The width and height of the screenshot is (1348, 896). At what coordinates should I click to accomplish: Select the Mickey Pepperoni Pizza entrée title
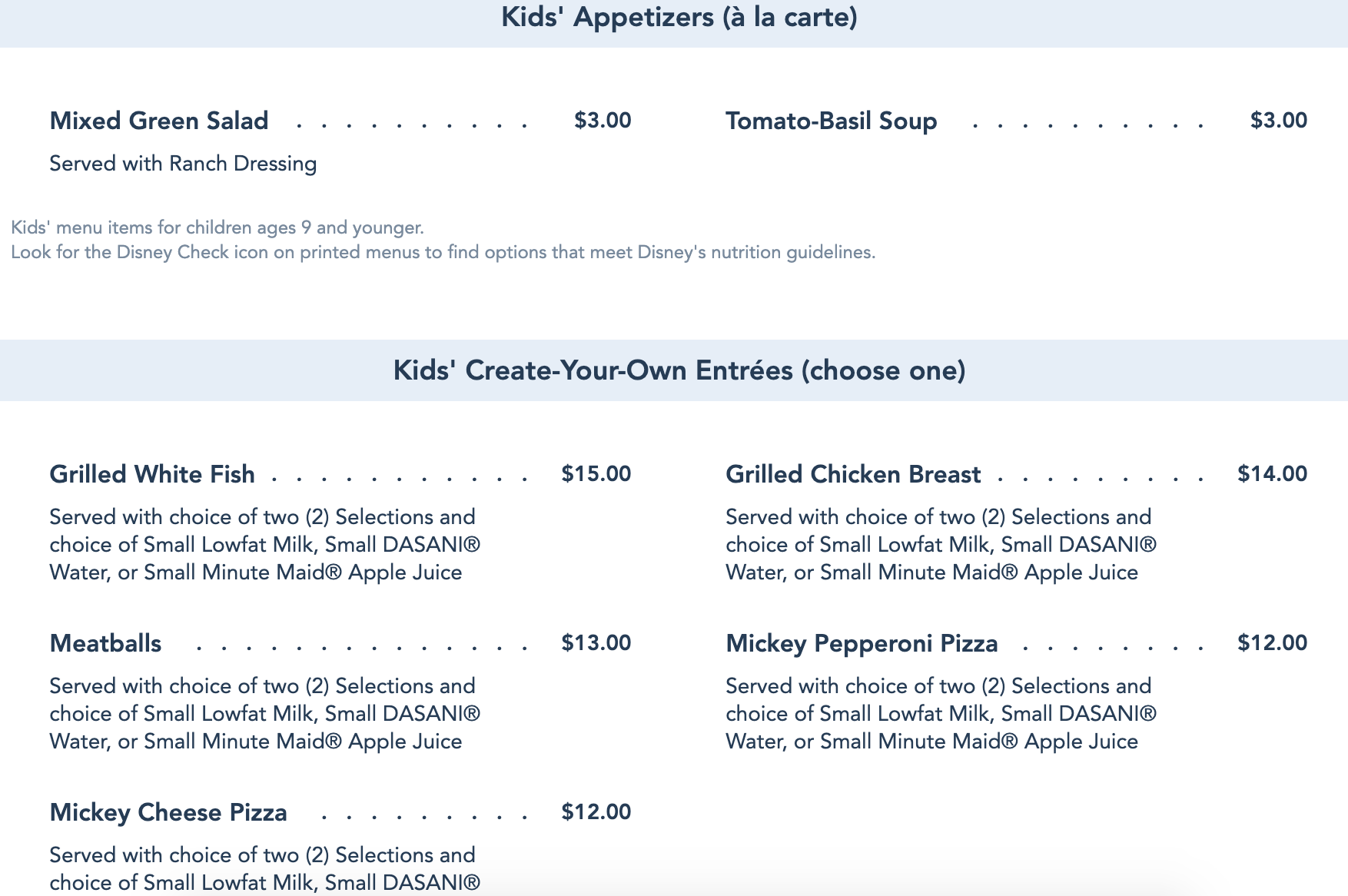coord(862,643)
